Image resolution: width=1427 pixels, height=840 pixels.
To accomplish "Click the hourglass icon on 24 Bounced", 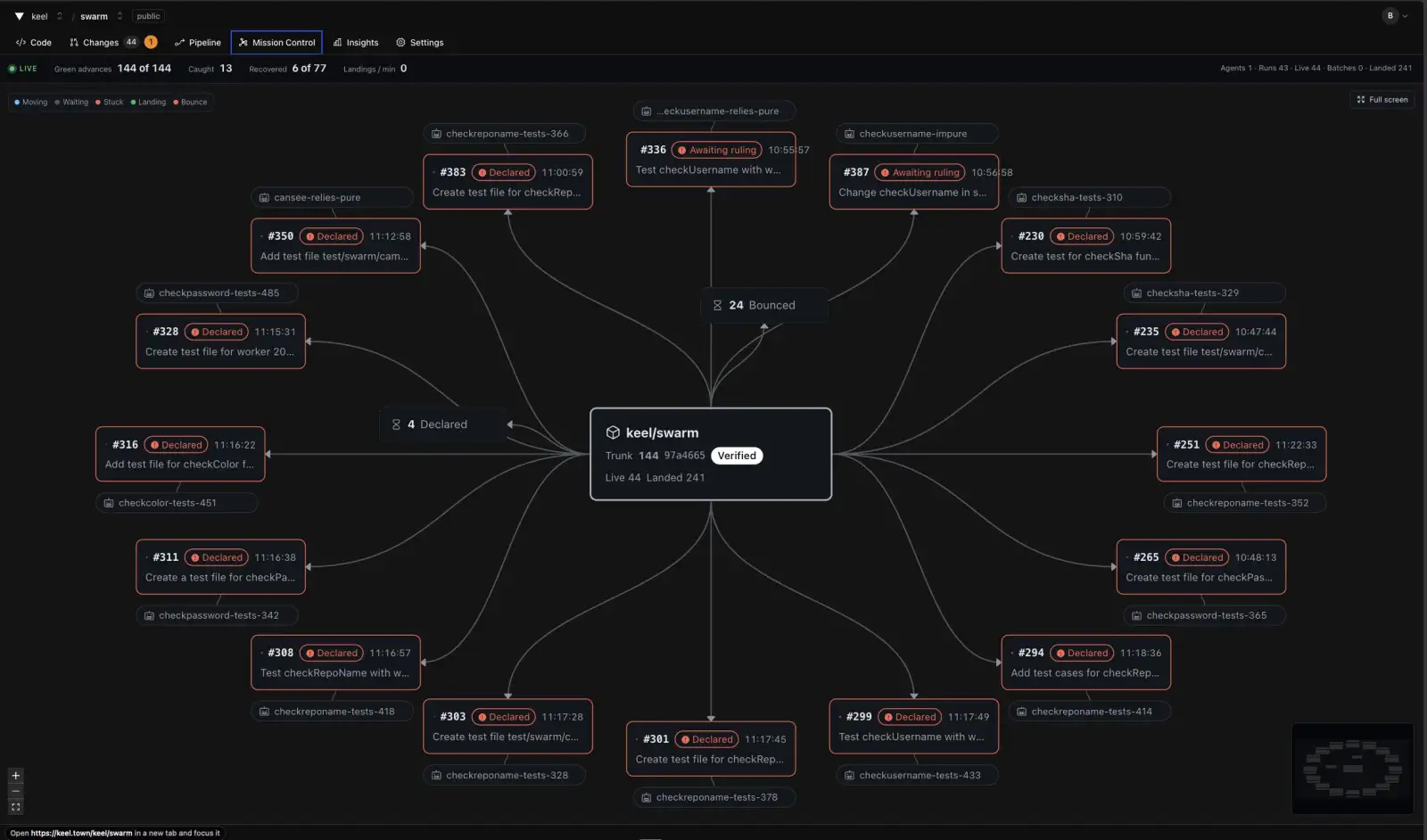I will click(x=717, y=305).
